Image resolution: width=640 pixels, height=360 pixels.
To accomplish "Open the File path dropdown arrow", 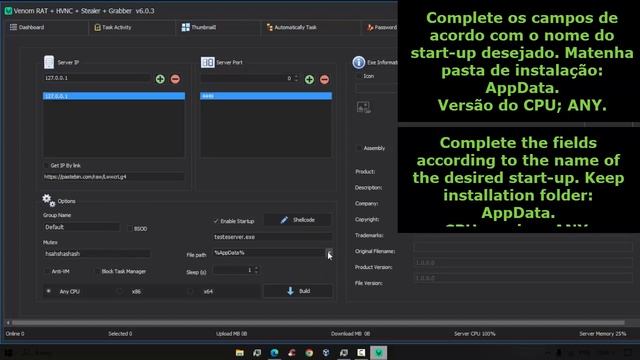I will pos(329,253).
